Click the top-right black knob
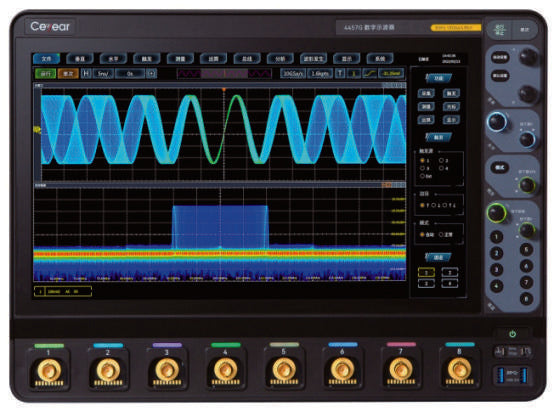Image resolution: width=554 pixels, height=411 pixels. coord(528,57)
